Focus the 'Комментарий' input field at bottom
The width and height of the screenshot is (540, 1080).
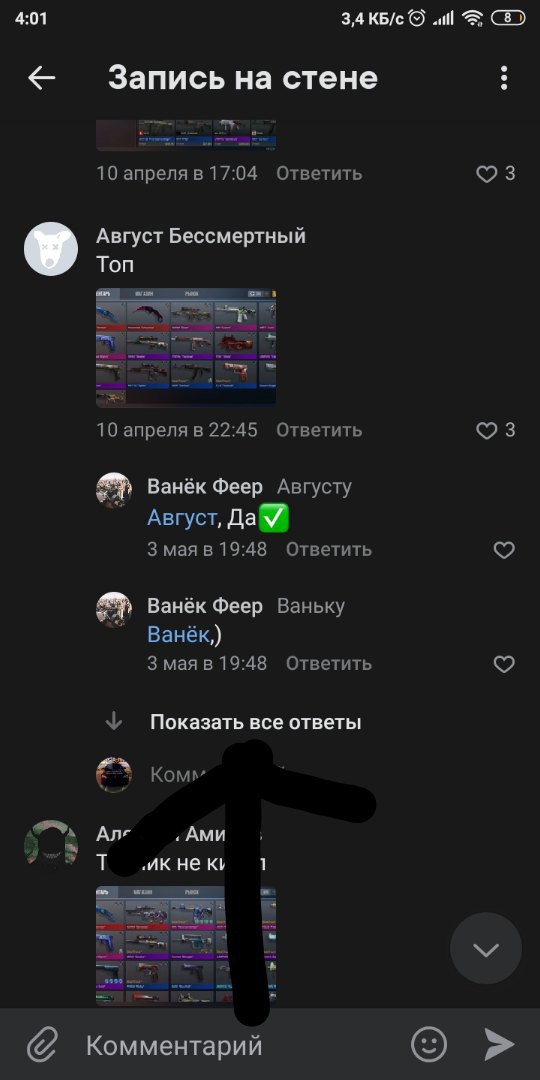pos(241,1046)
